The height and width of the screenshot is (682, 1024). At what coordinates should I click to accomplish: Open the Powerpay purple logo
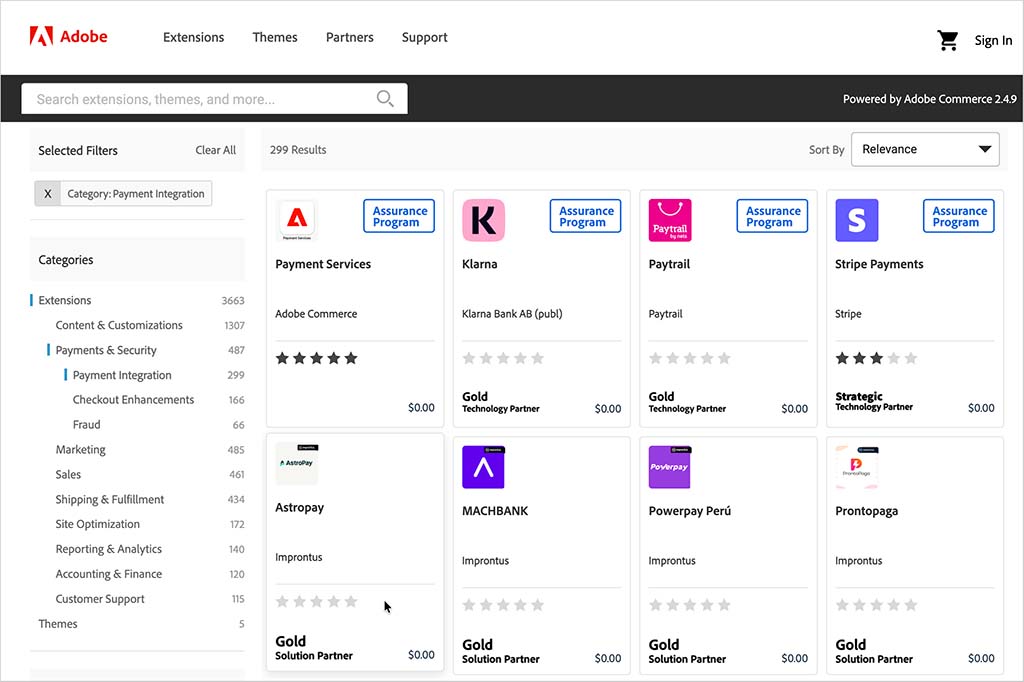point(670,467)
